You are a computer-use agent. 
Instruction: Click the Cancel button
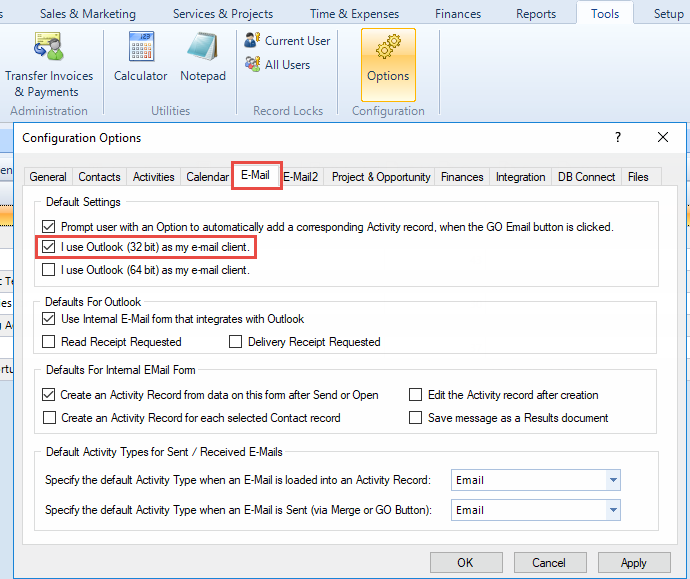point(550,563)
